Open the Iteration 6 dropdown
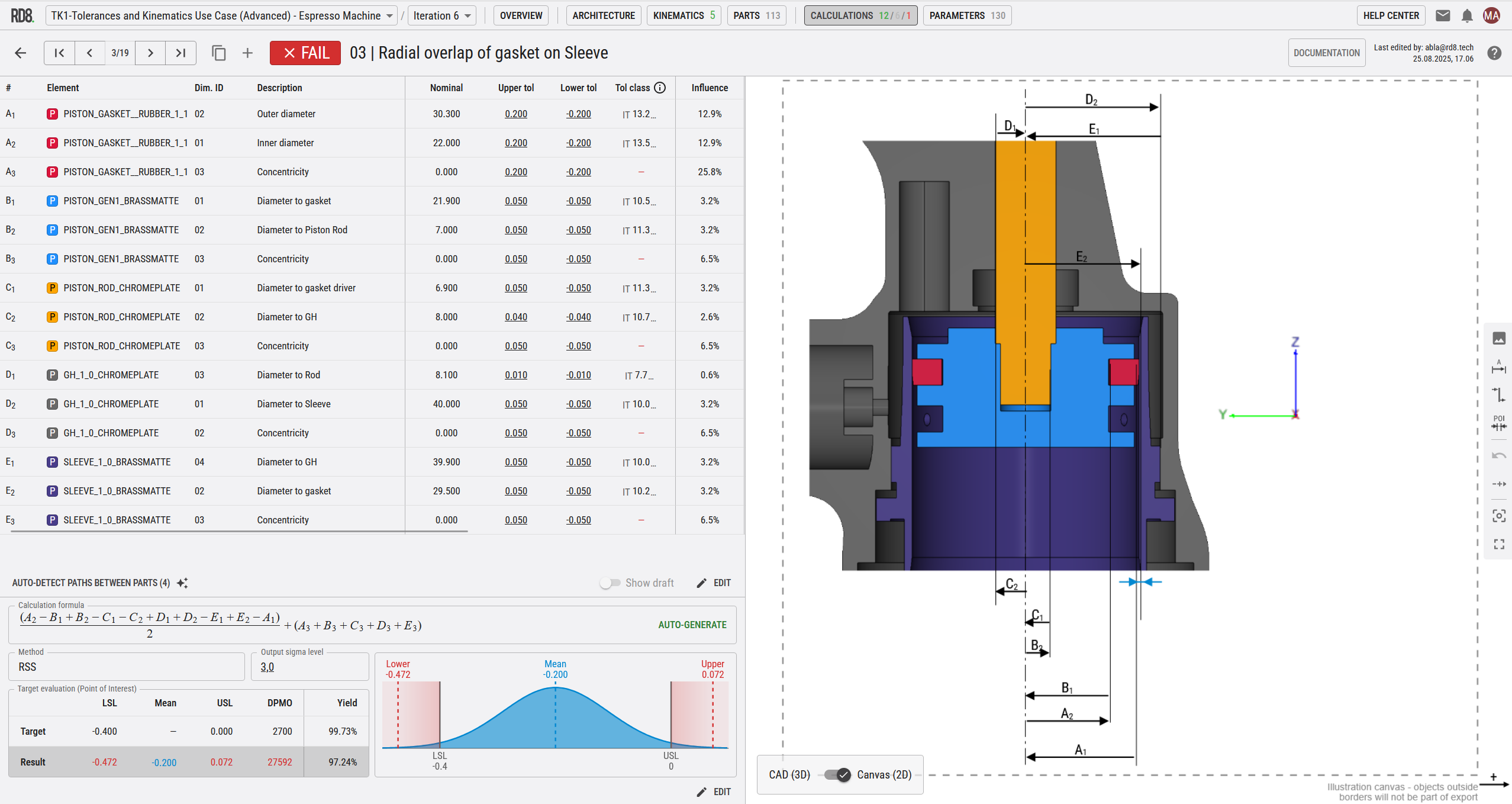This screenshot has height=804, width=1512. click(441, 16)
